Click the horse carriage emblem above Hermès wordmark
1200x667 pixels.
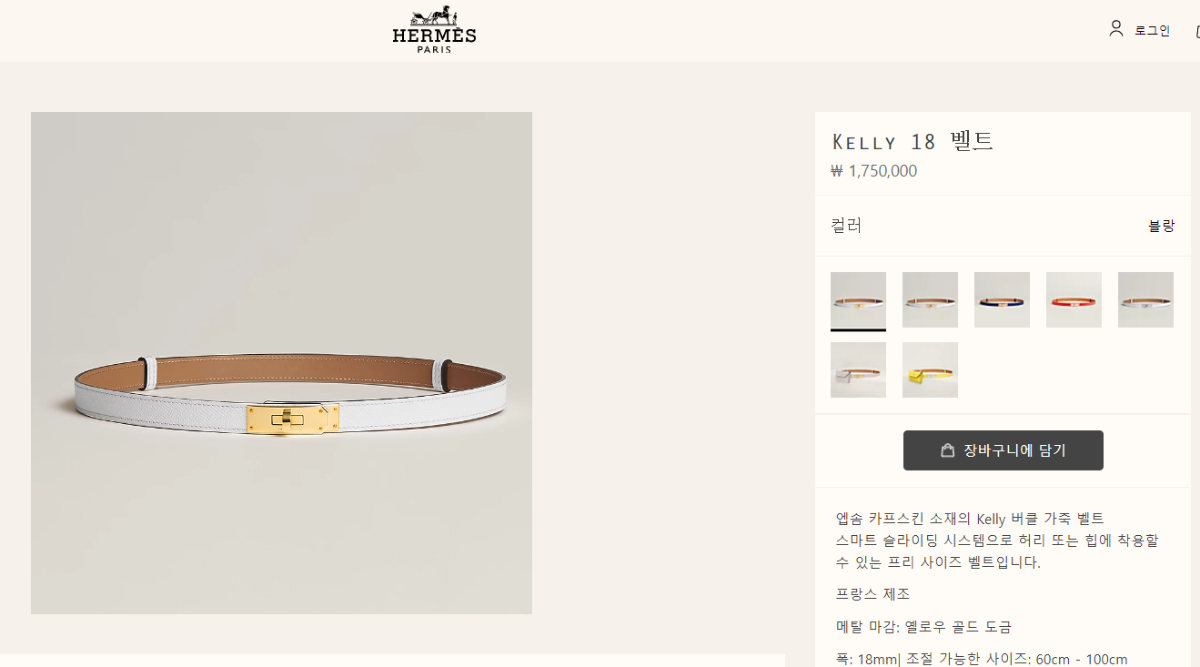coord(434,16)
